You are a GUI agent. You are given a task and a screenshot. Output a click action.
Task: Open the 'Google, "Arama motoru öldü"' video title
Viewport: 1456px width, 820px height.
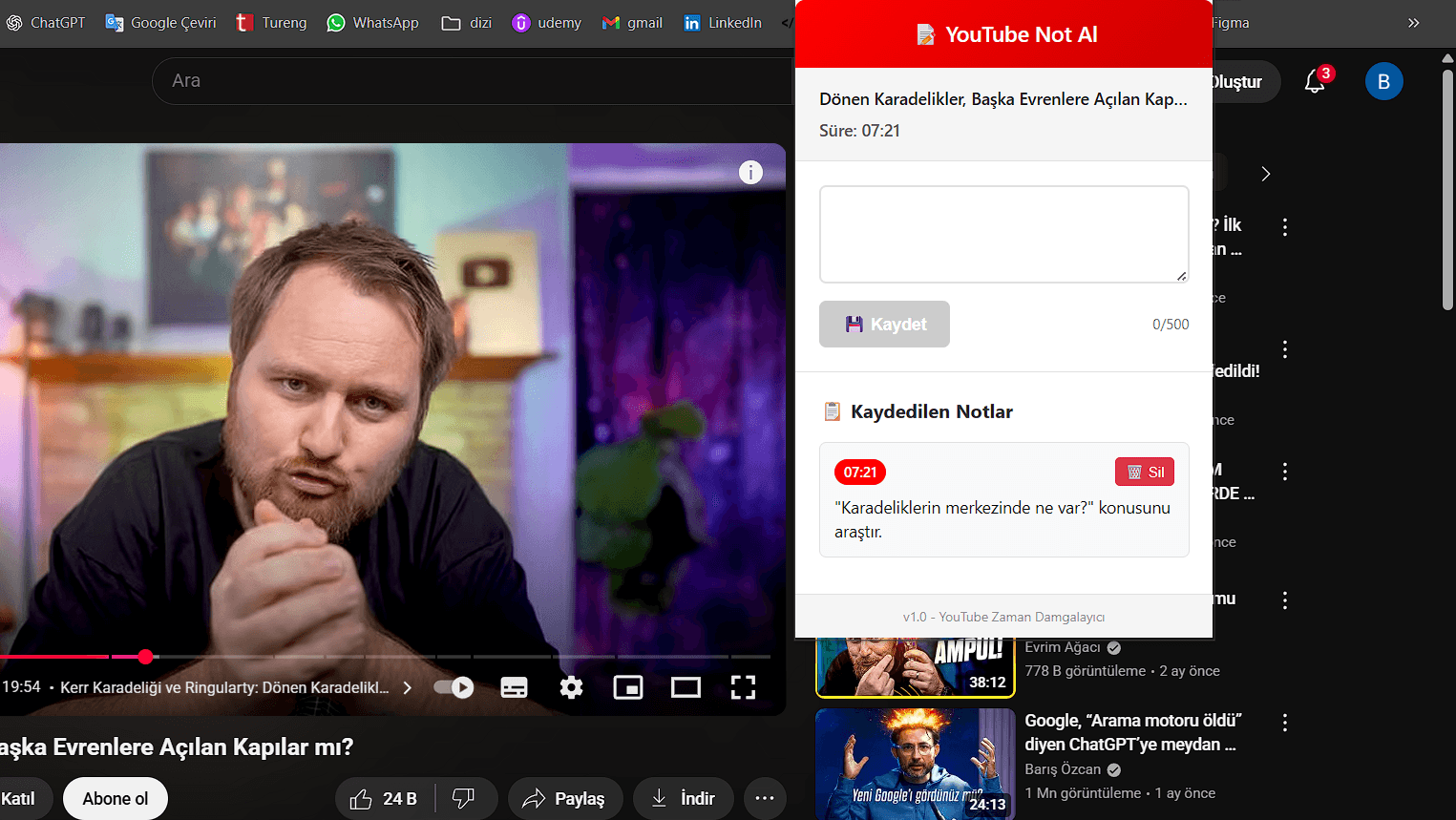(1133, 732)
